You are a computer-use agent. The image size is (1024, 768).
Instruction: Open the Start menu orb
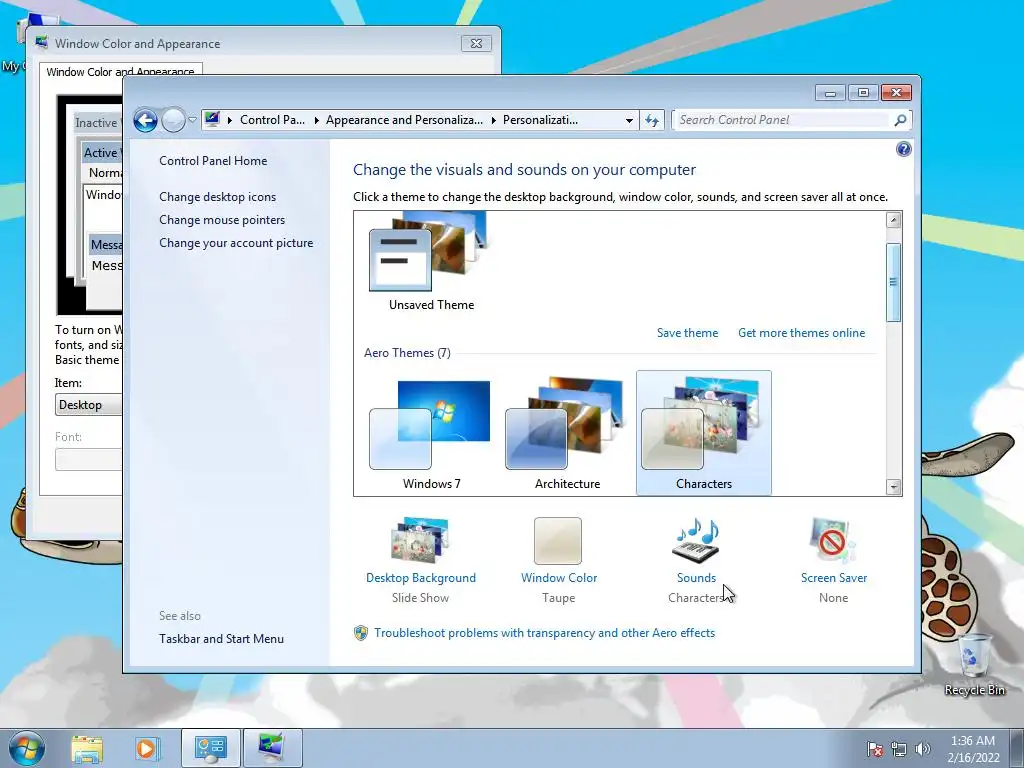pyautogui.click(x=27, y=748)
